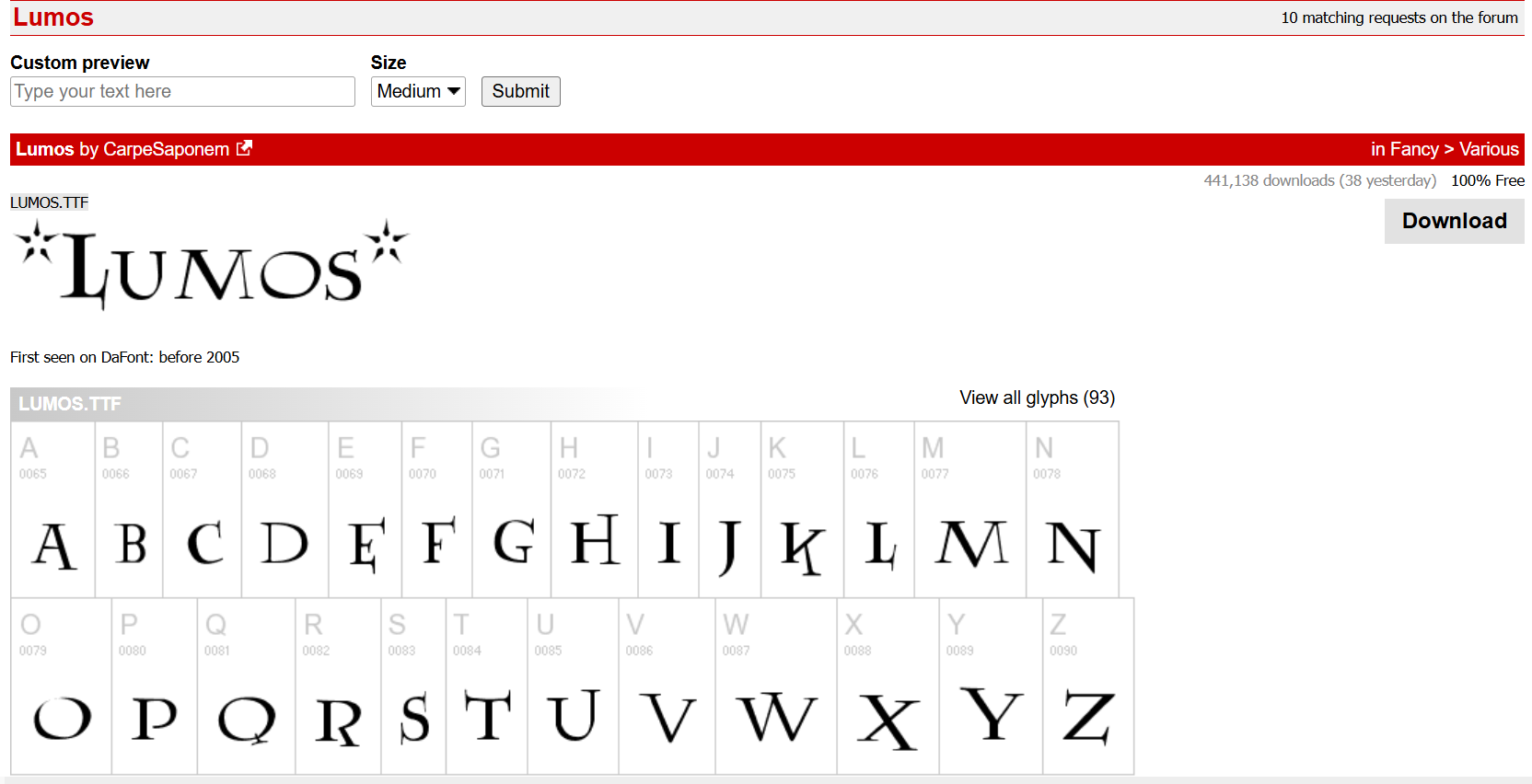
Task: Click the Submit button
Action: (x=520, y=91)
